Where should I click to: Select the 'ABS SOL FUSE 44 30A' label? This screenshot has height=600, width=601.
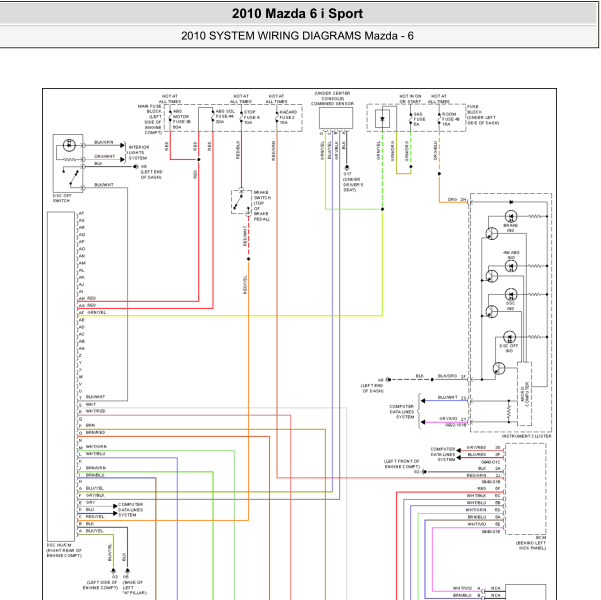point(225,117)
